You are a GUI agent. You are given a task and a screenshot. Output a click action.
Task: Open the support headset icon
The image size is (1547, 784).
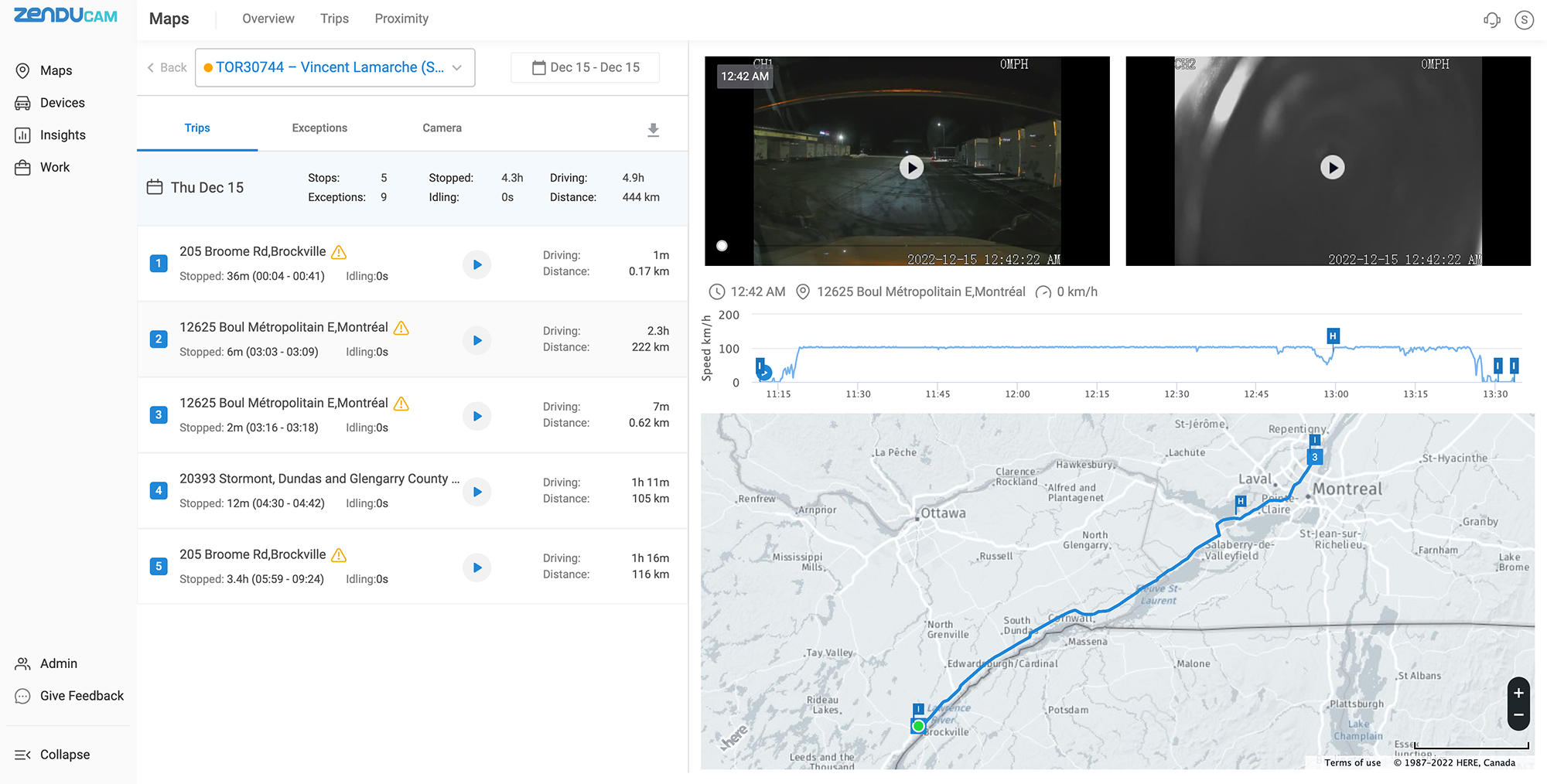click(1491, 20)
